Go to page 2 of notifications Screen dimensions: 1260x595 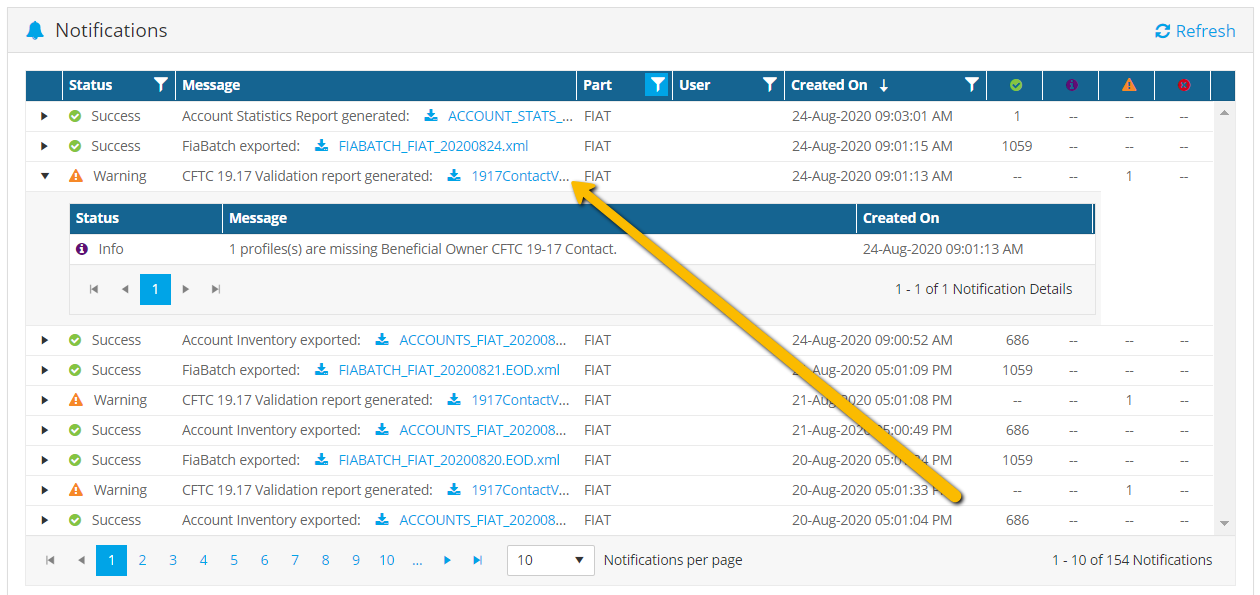pos(142,560)
